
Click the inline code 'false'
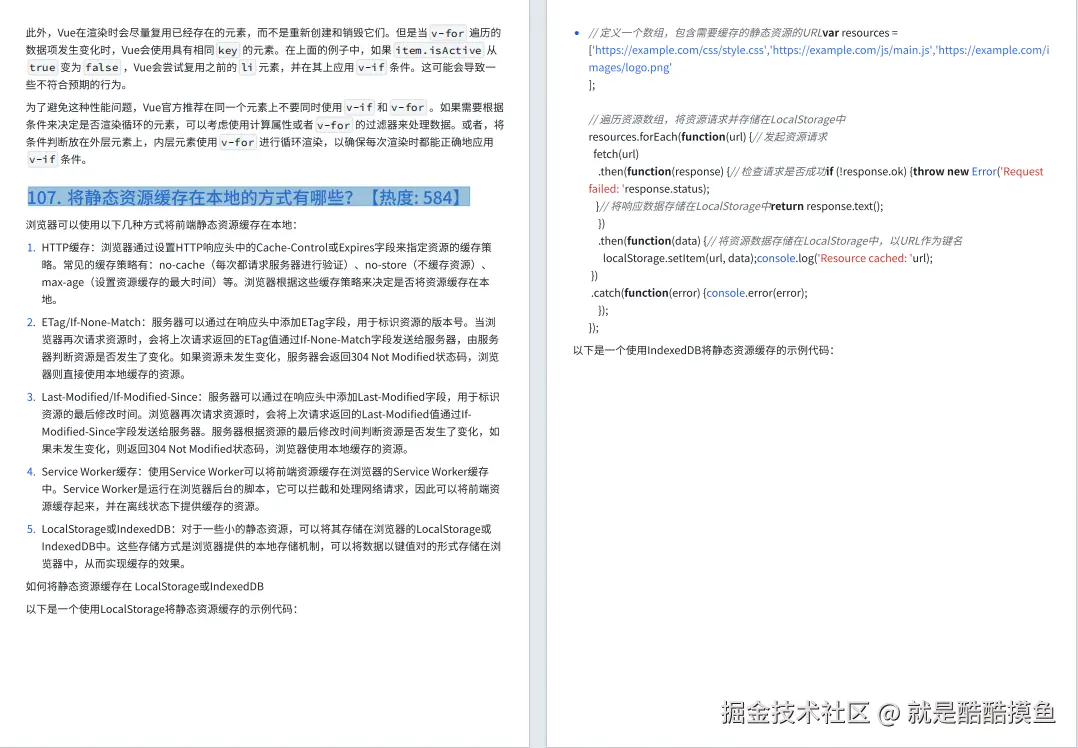click(102, 67)
